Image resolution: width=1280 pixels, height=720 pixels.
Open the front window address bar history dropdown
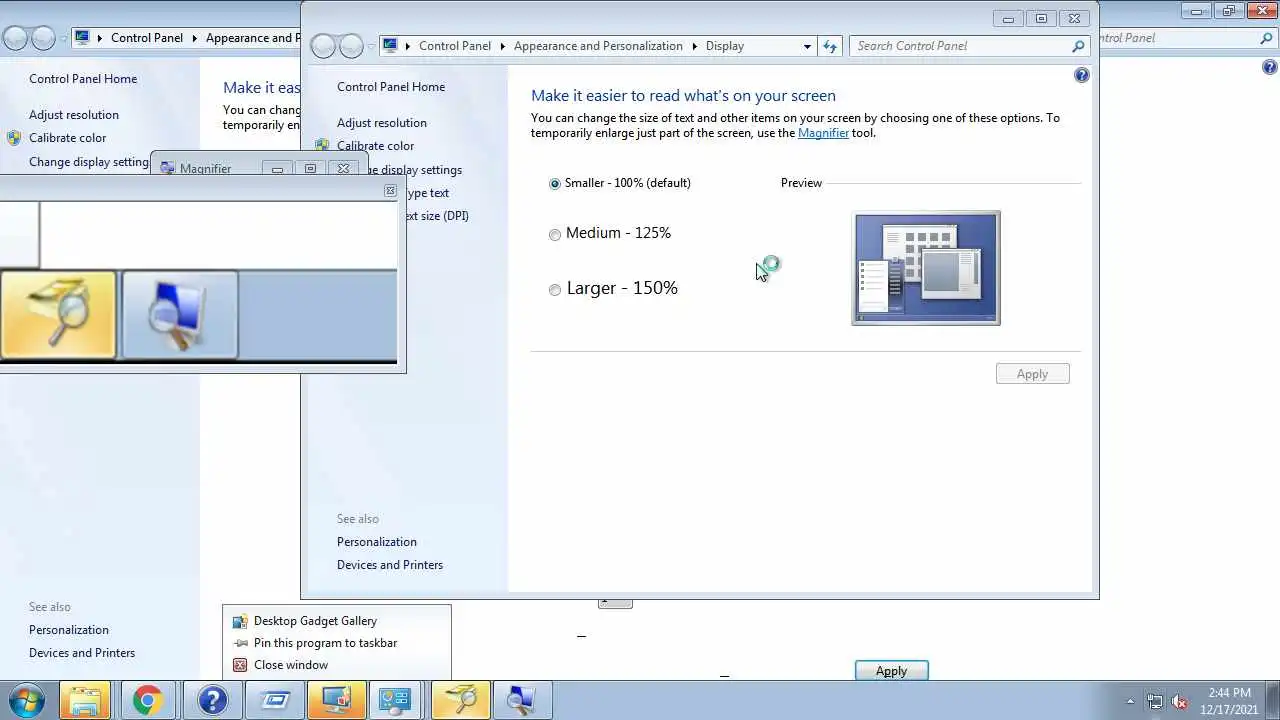(807, 46)
